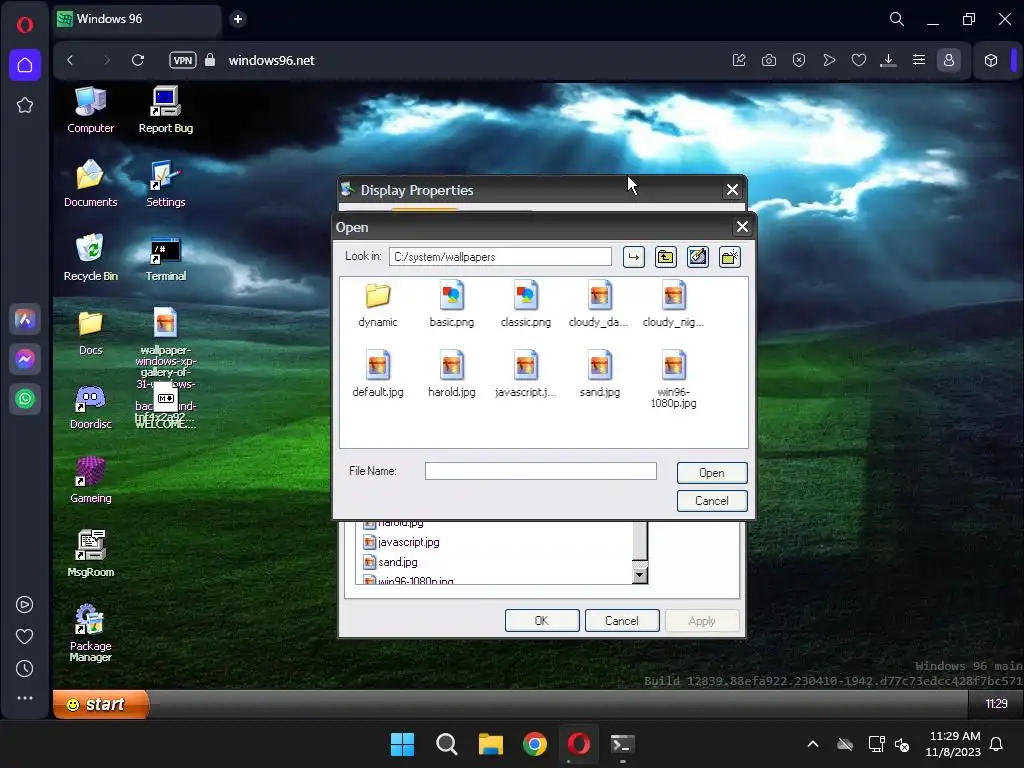This screenshot has width=1024, height=768.
Task: Select javascript.jpg in Display Properties list
Action: click(x=402, y=542)
